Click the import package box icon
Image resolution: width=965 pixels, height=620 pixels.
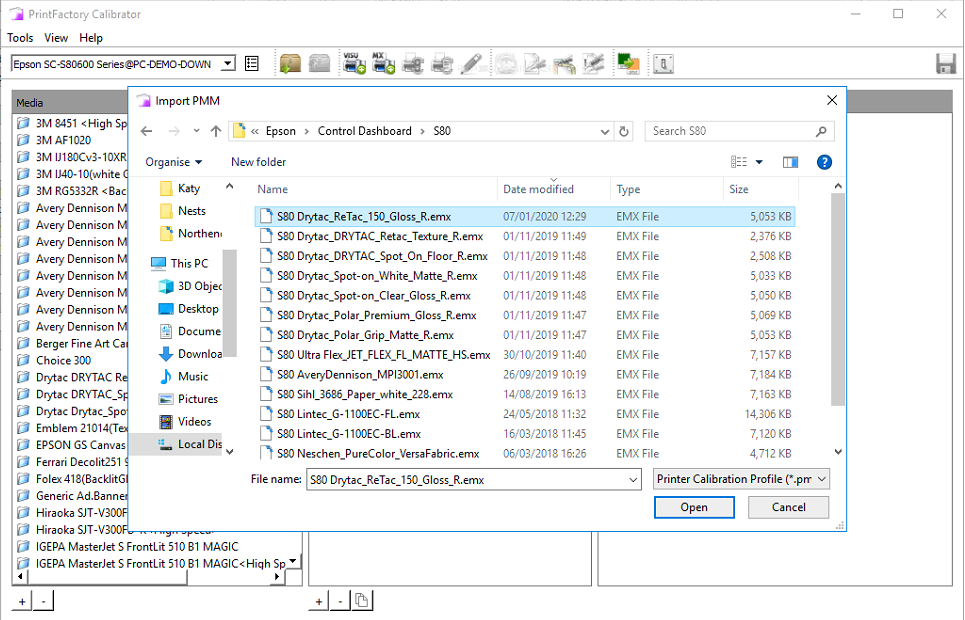pos(290,63)
